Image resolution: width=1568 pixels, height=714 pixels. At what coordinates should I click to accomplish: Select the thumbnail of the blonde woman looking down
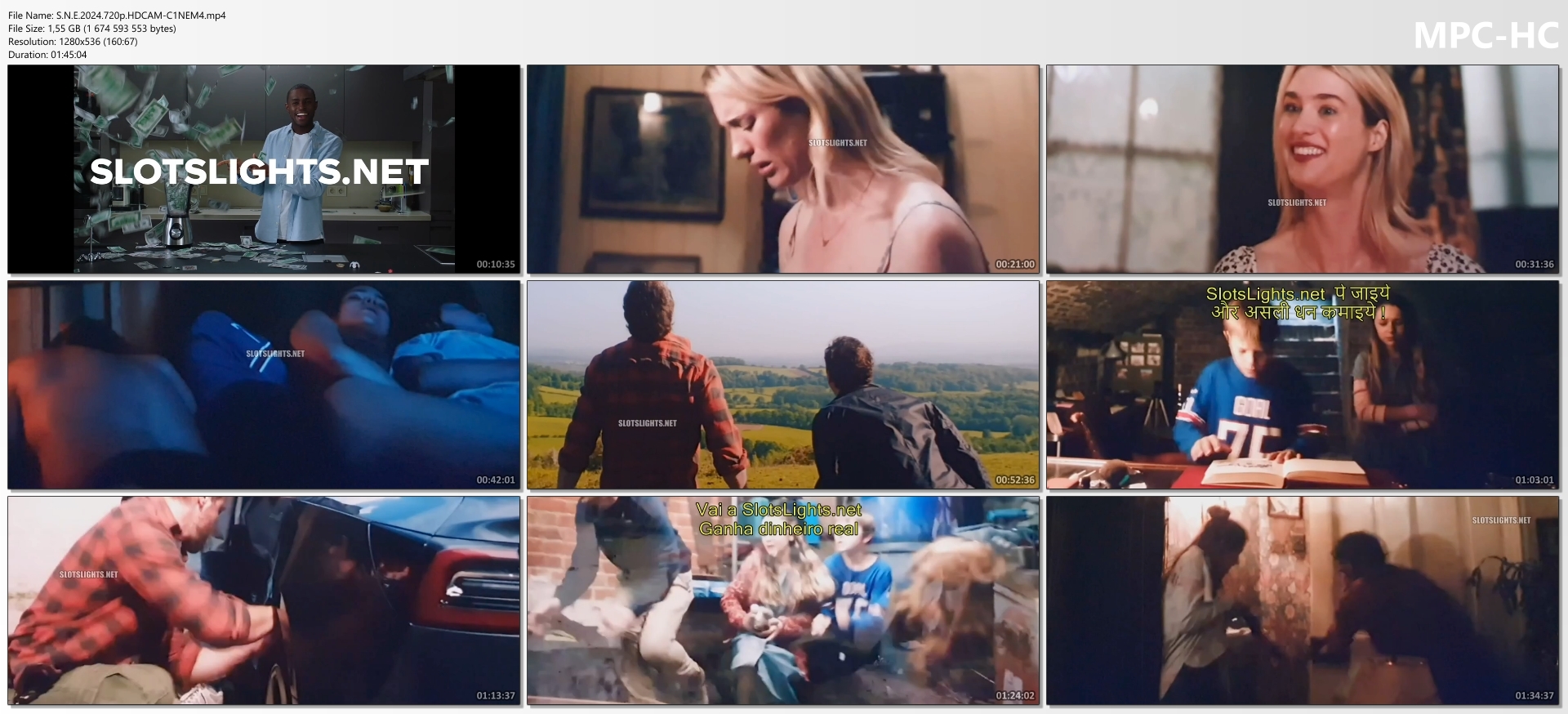click(x=783, y=169)
